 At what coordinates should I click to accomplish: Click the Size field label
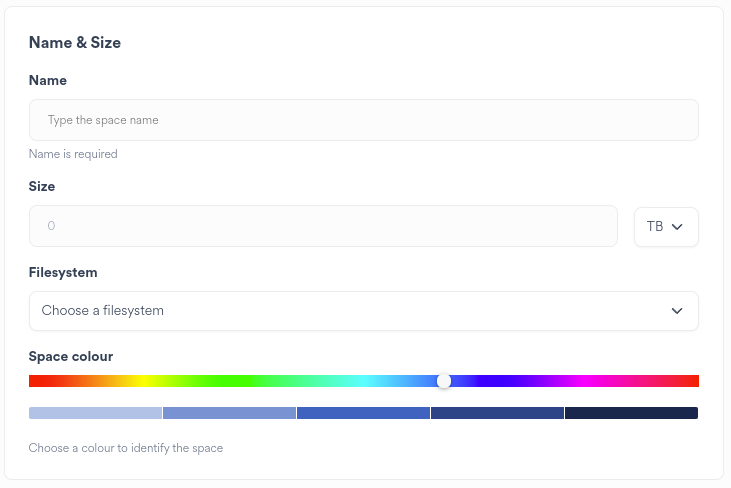pos(42,186)
